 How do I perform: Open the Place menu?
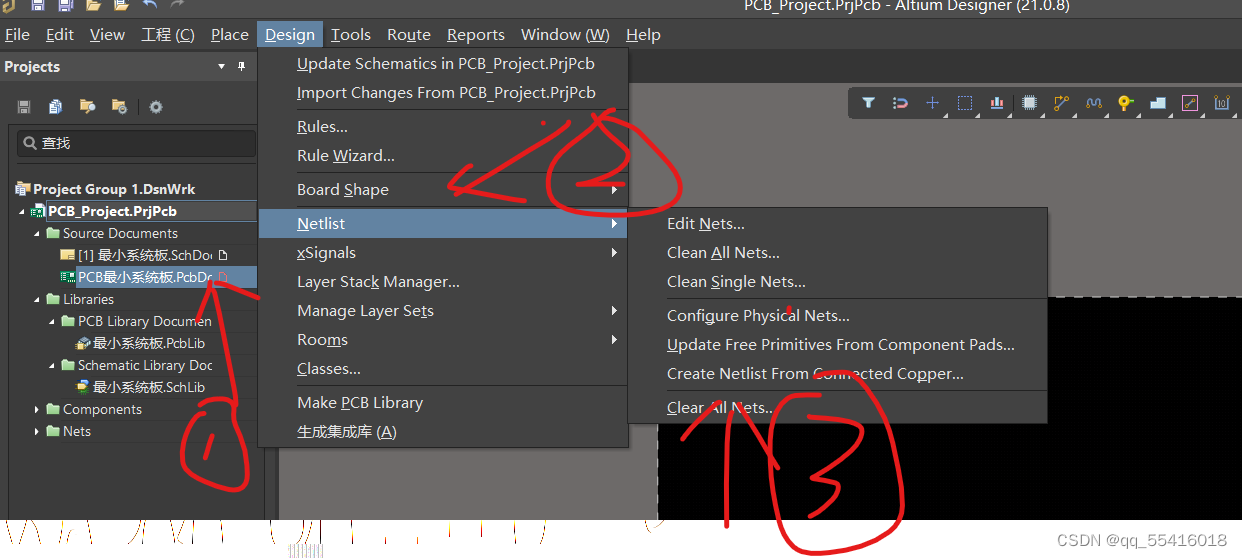point(230,35)
